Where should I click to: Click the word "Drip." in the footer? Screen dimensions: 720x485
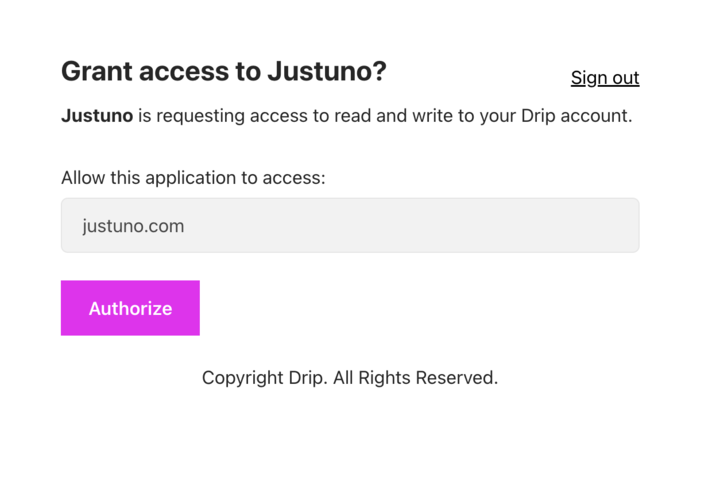307,378
